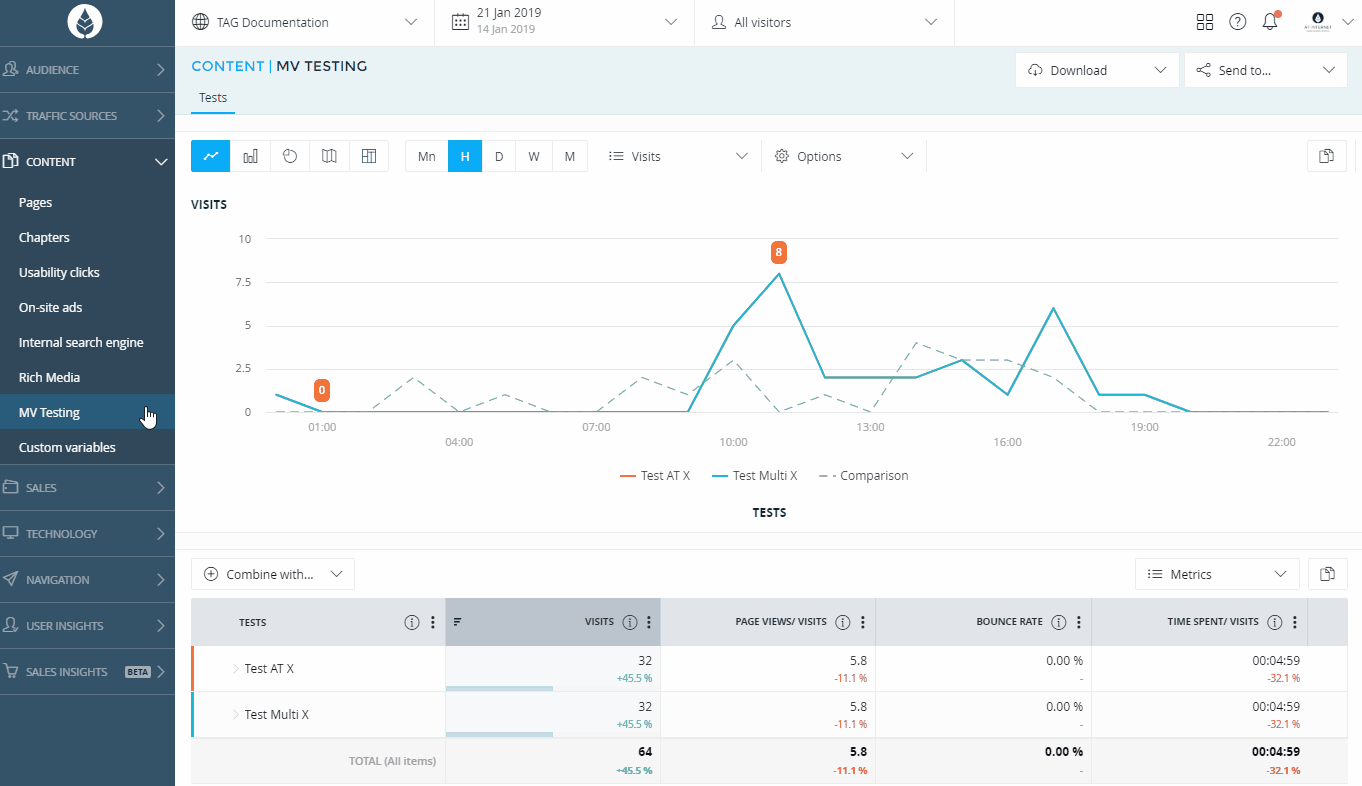The image size is (1362, 786).
Task: Switch to table view icon
Action: click(x=369, y=156)
